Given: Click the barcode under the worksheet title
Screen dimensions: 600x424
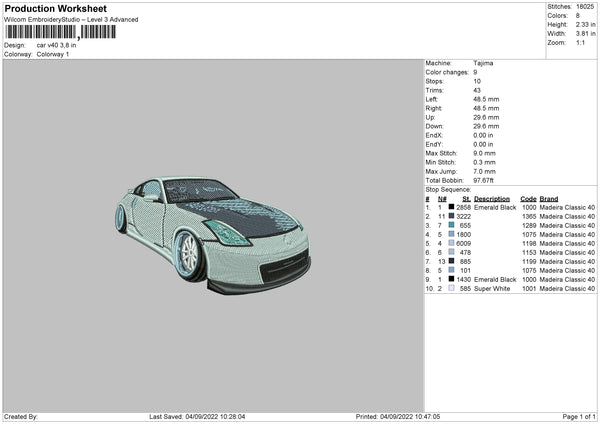Looking at the screenshot, I should point(60,32).
